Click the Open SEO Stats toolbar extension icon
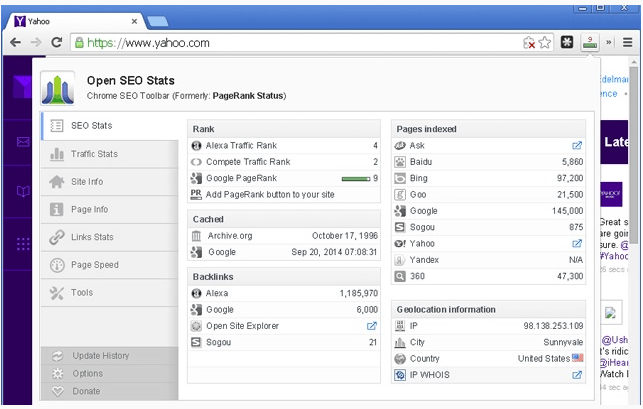The image size is (643, 409). (590, 42)
